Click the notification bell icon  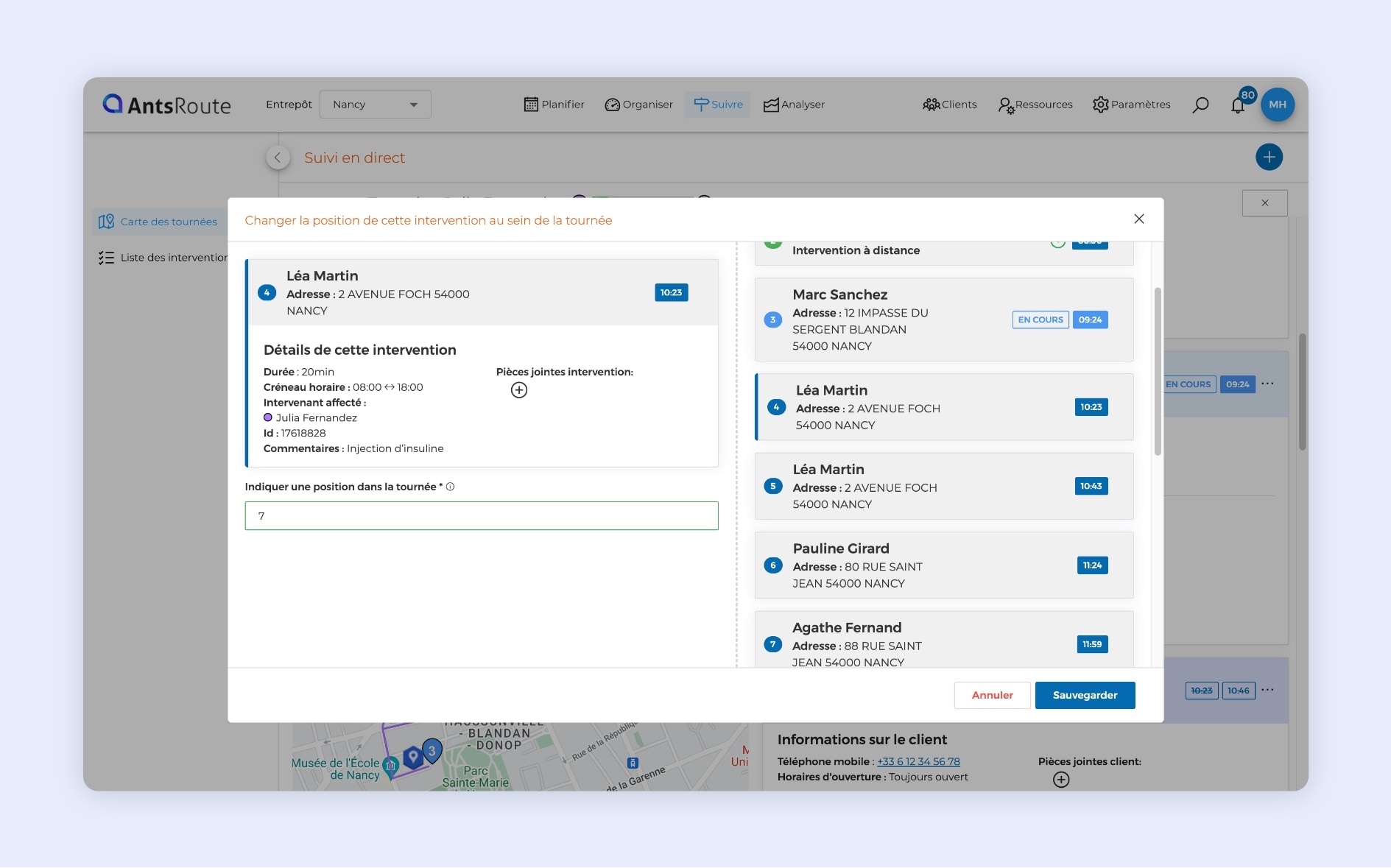(1238, 105)
